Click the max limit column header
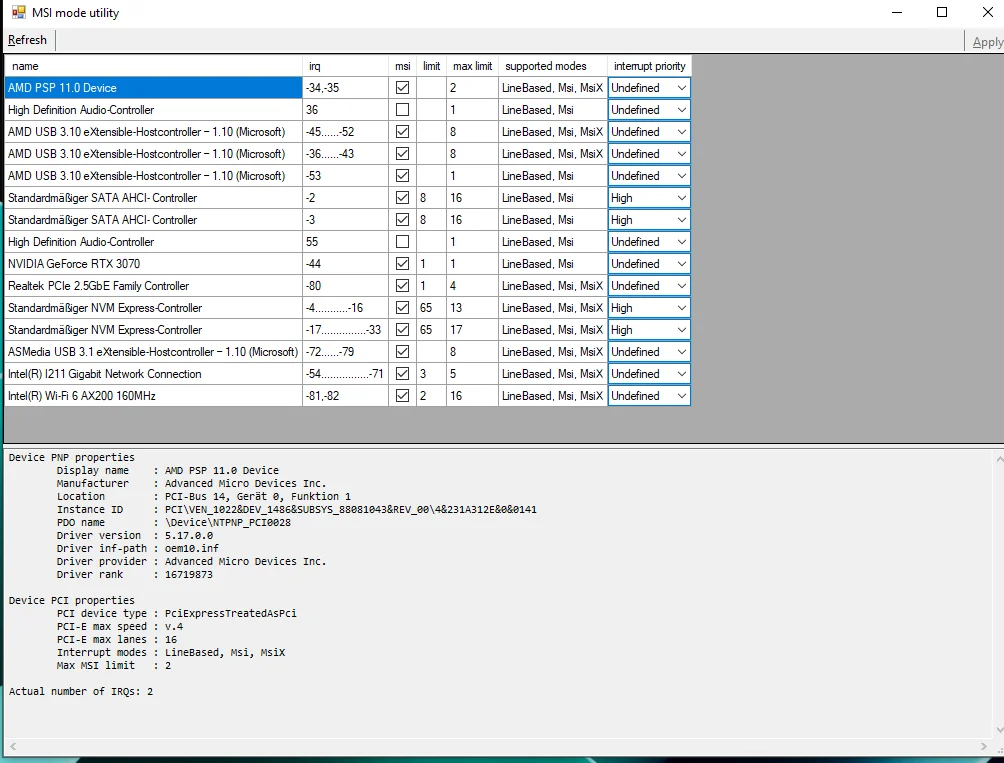Viewport: 1004px width, 763px height. (472, 66)
